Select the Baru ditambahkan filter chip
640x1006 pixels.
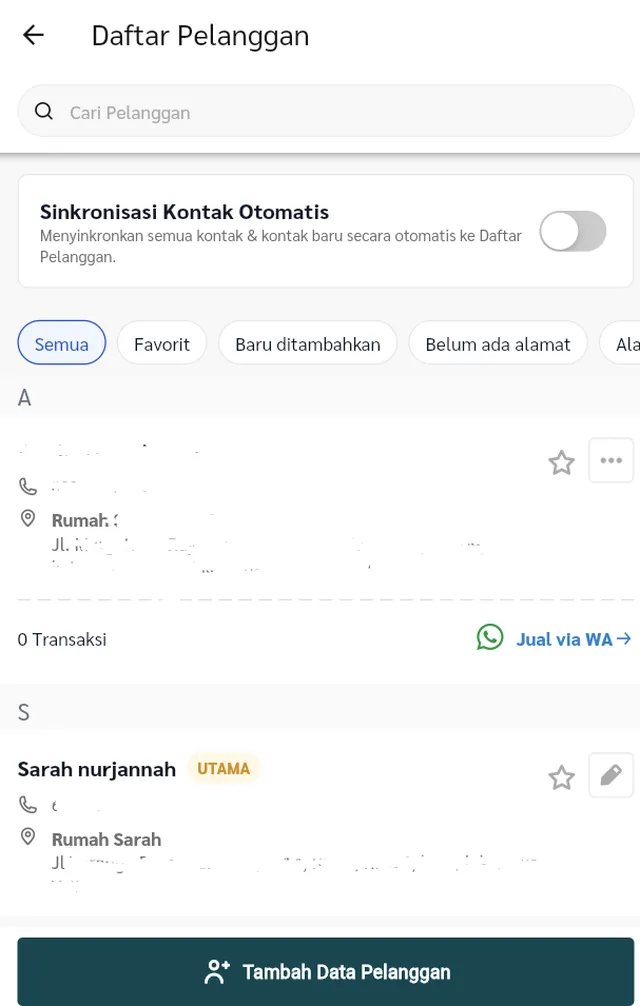coord(307,343)
